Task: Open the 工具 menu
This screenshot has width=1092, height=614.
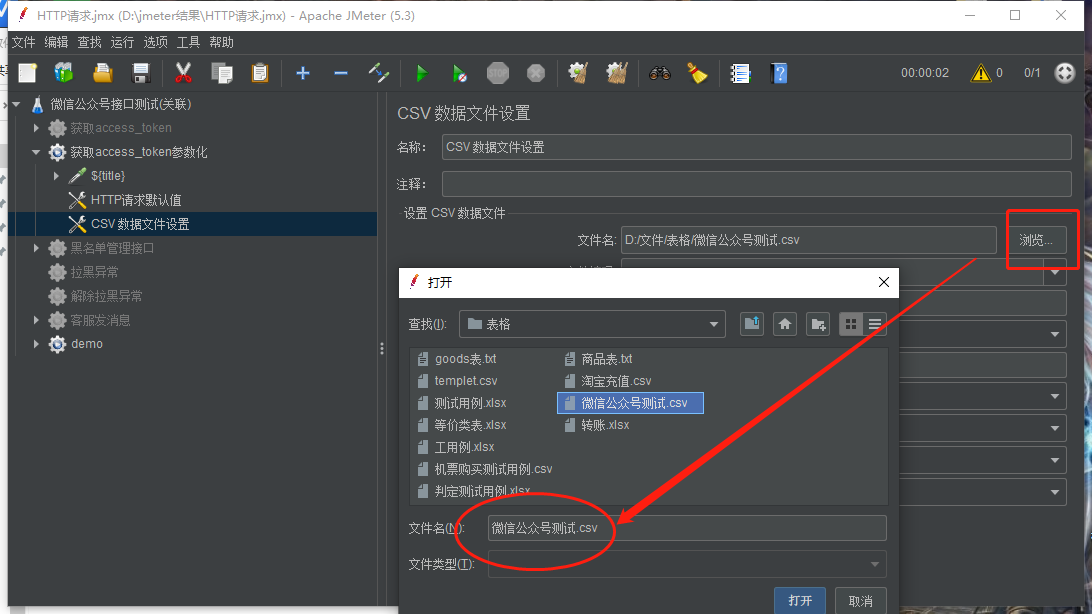Action: [x=188, y=42]
